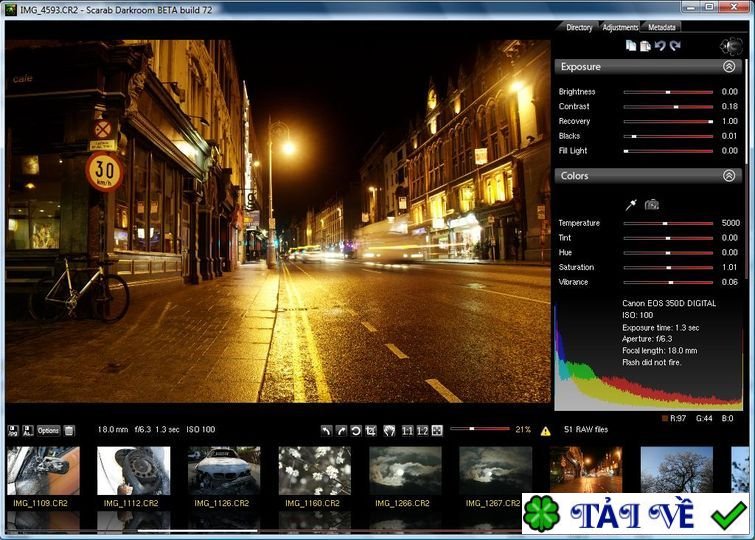755x540 pixels.
Task: Collapse the Colors panel
Action: (729, 175)
